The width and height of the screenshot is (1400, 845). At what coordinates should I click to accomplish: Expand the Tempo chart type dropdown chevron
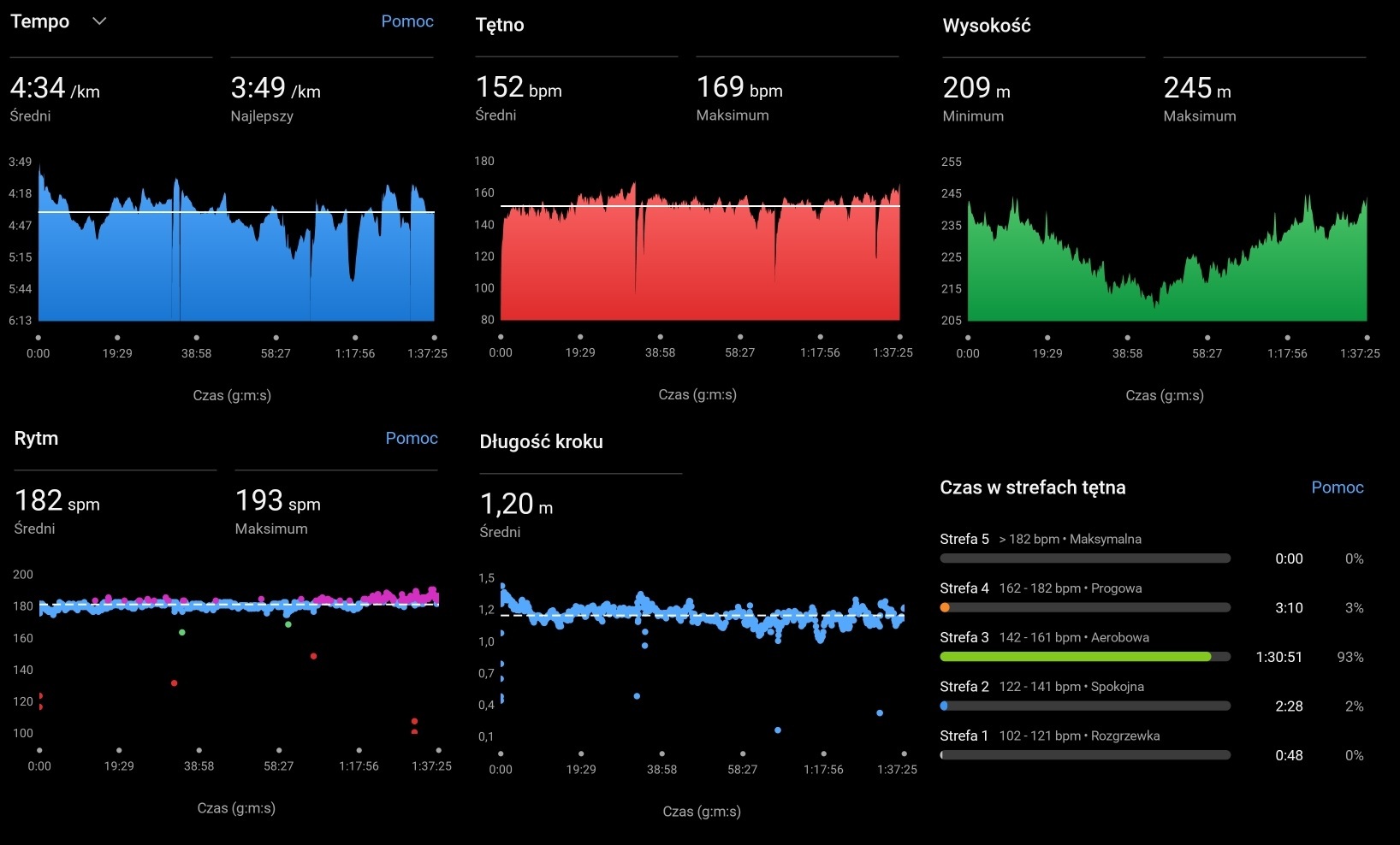(99, 21)
